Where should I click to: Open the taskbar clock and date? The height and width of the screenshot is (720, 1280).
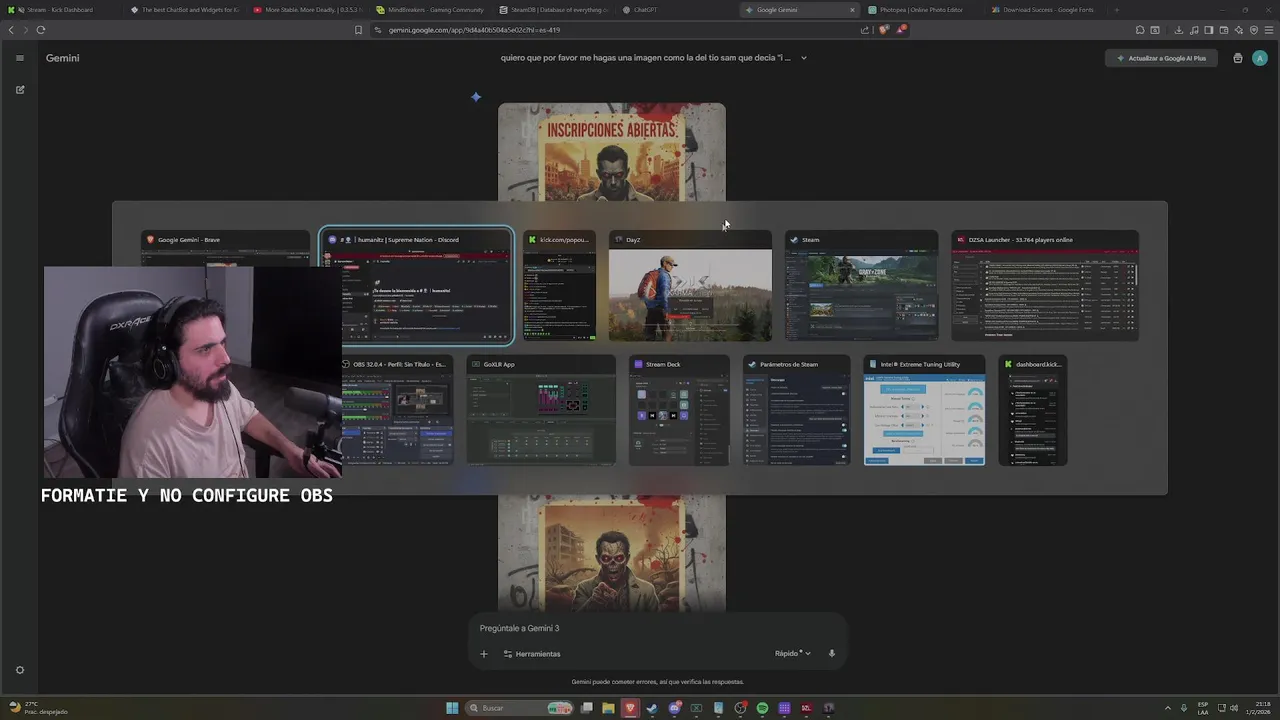pyautogui.click(x=1259, y=708)
